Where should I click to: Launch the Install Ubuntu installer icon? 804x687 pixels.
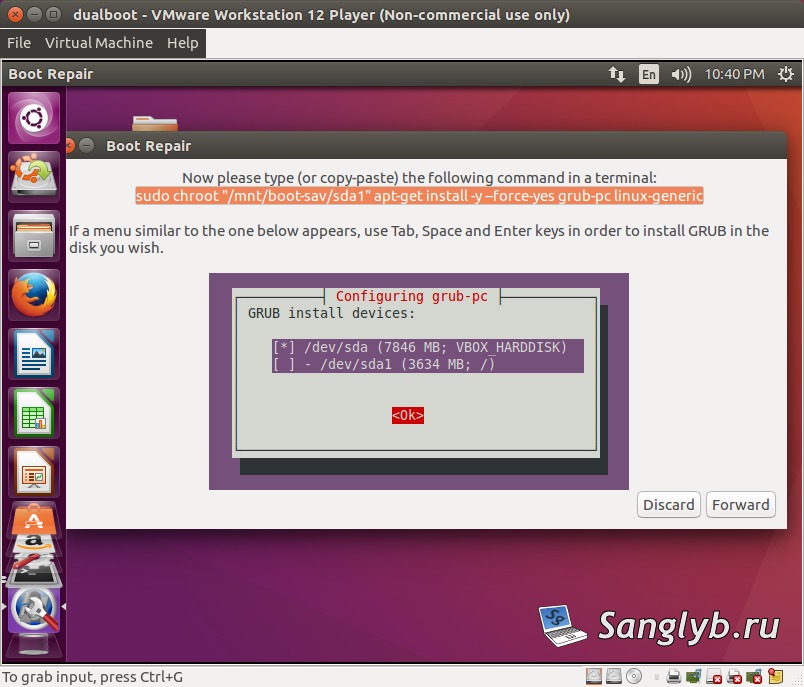[34, 176]
